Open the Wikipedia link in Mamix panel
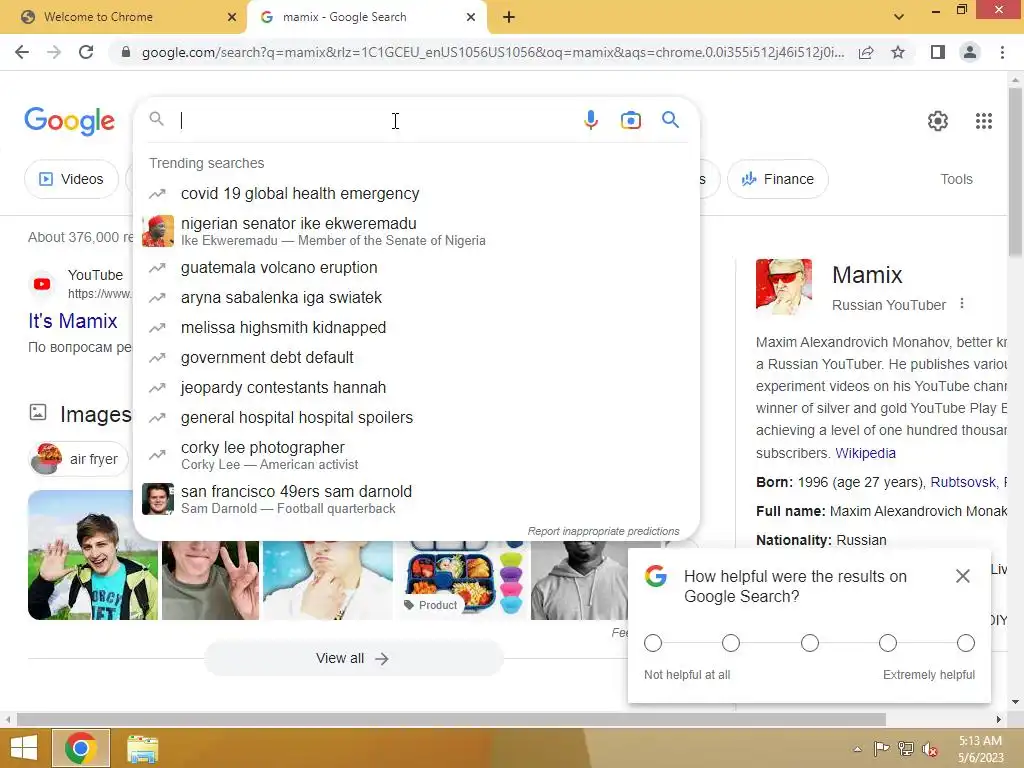This screenshot has height=768, width=1024. click(865, 453)
